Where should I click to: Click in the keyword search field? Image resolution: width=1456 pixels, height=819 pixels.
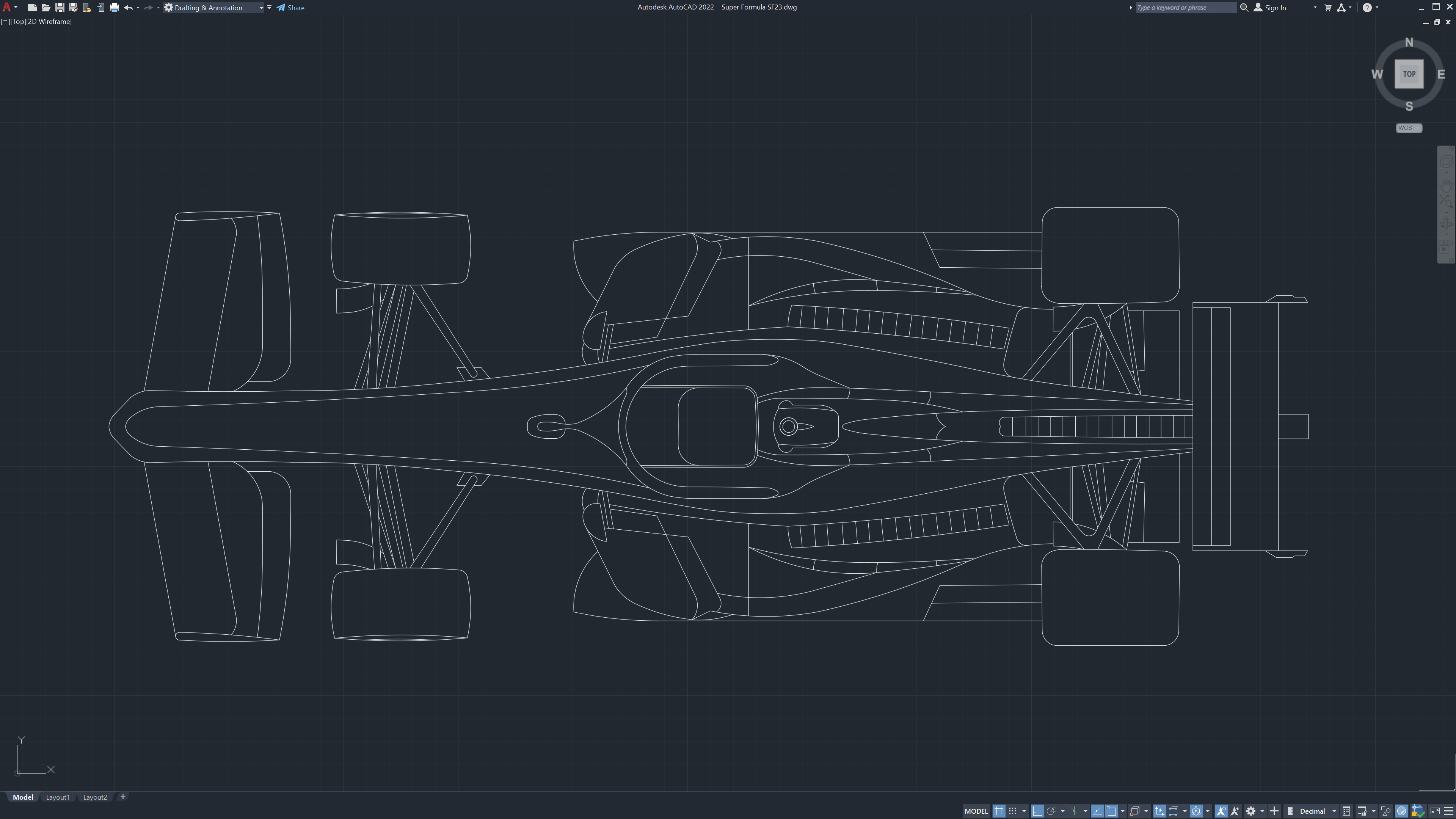(1186, 8)
